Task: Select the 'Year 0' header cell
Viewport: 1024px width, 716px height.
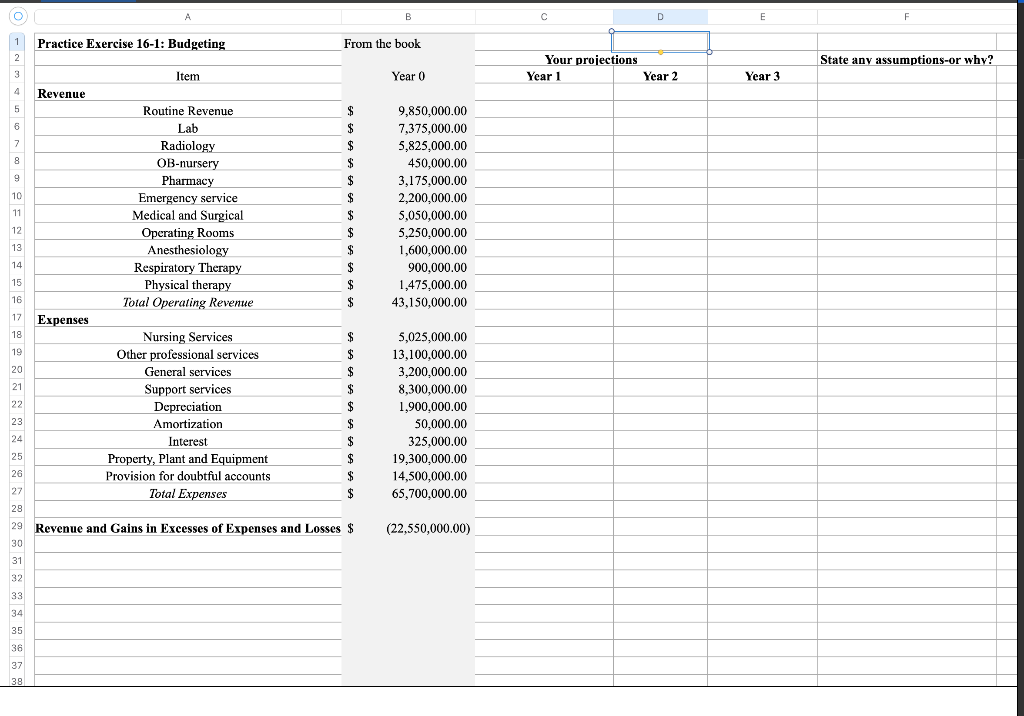Action: click(x=408, y=76)
